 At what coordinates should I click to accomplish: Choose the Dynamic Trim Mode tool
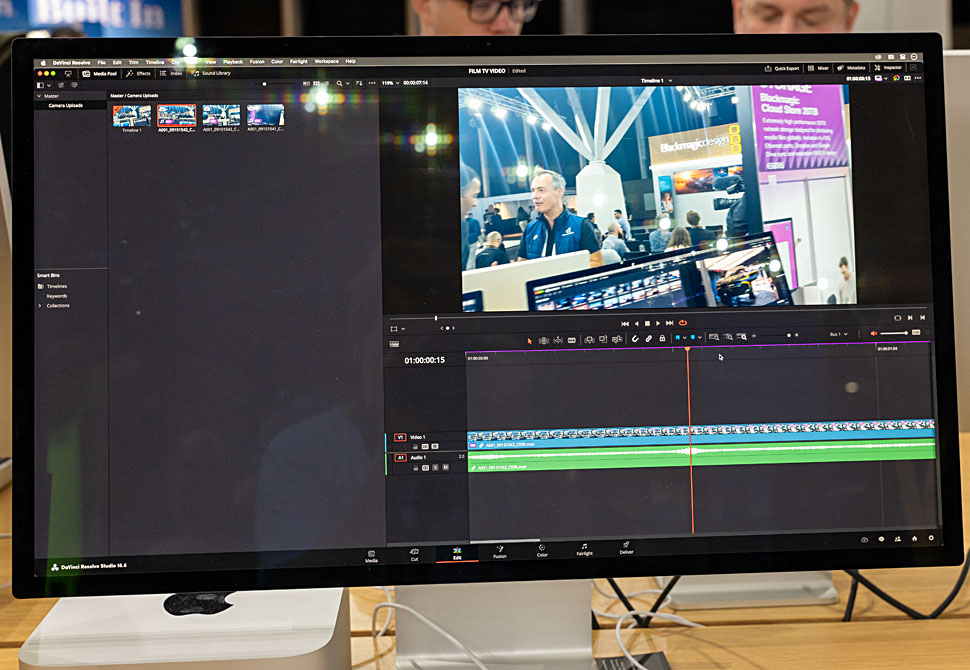pyautogui.click(x=558, y=340)
